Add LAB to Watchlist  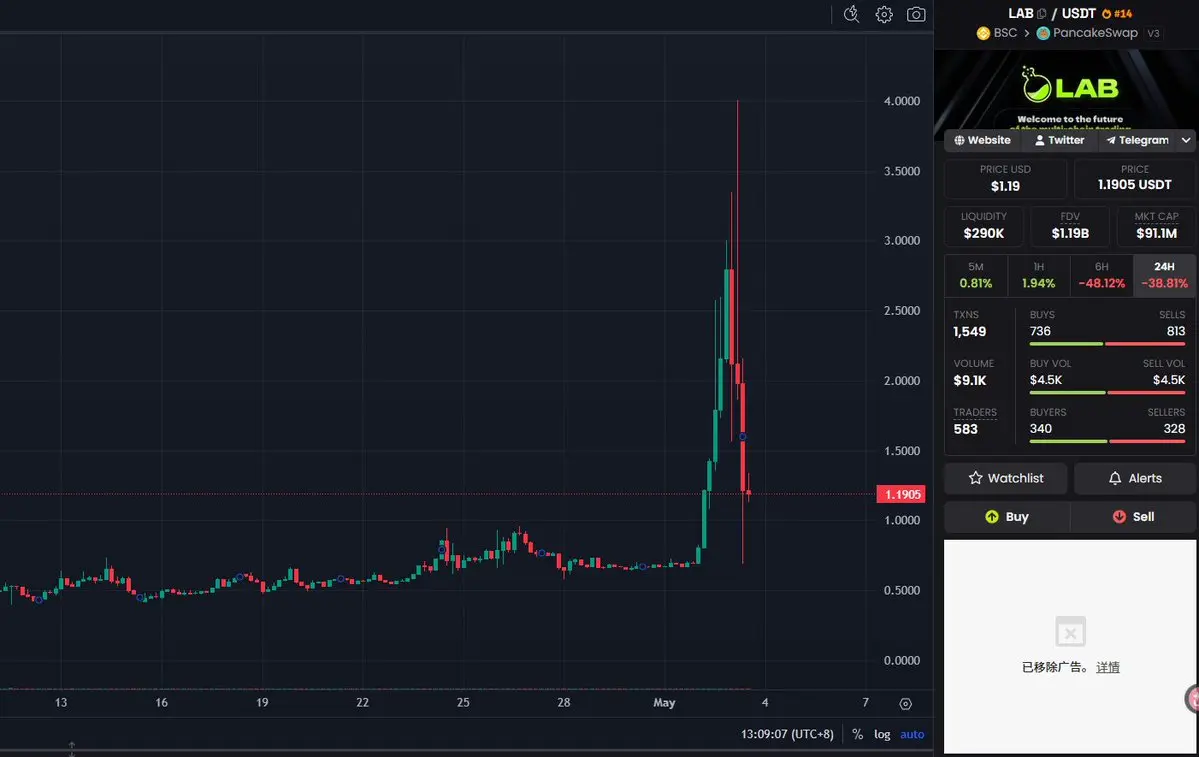point(1006,478)
